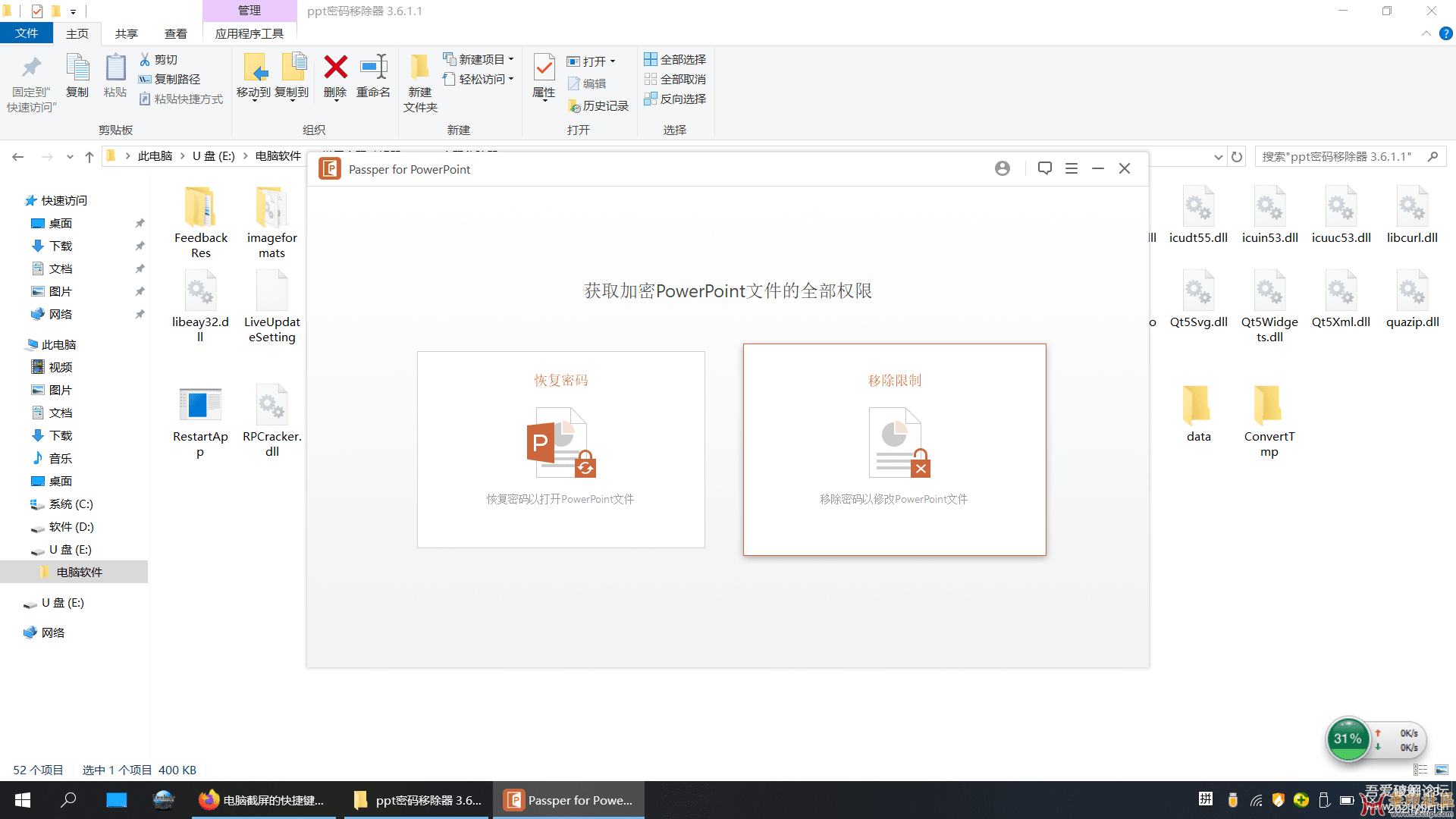Click 全部取消 select none
The width and height of the screenshot is (1456, 819).
[x=675, y=79]
